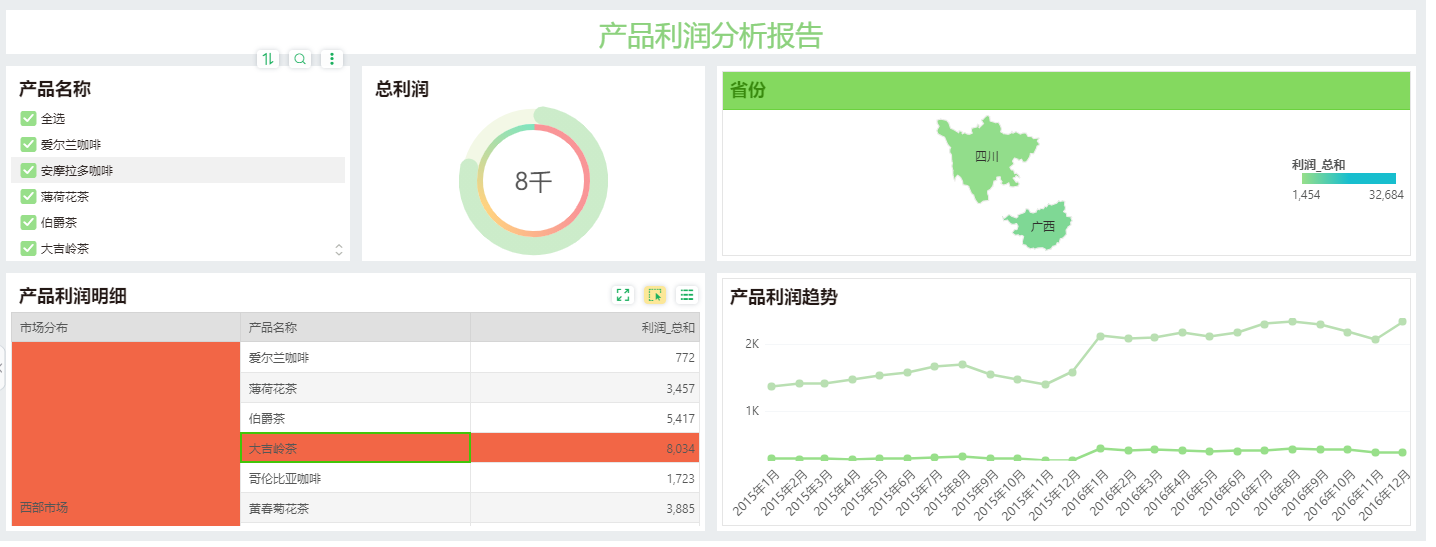Screen dimensions: 1436x547
Task: Click the 市场分布 column header
Action: pyautogui.click(x=125, y=327)
